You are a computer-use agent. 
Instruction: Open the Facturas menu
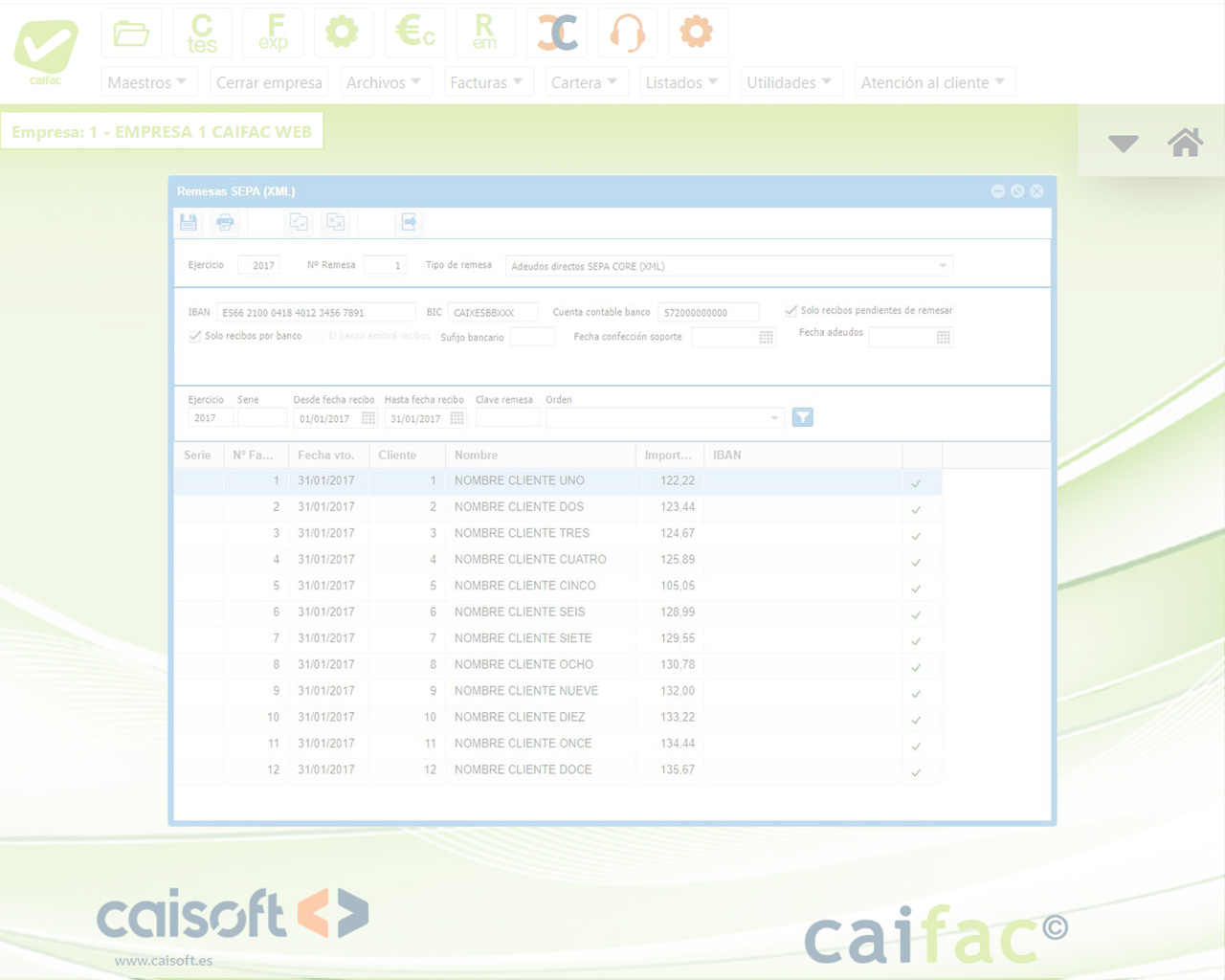point(486,82)
